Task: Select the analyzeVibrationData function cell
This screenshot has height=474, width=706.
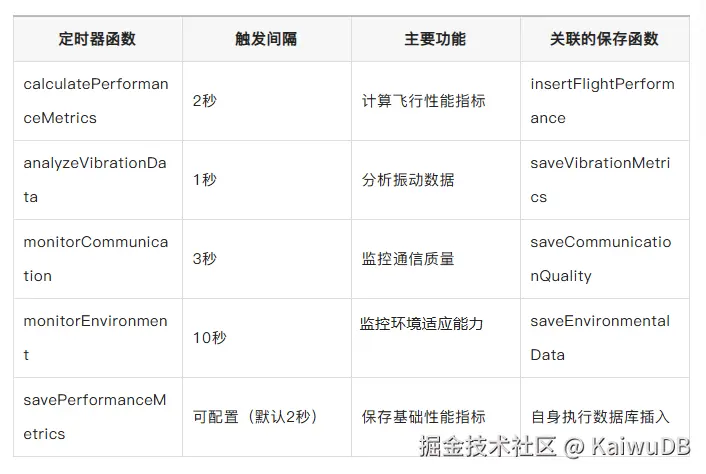Action: pos(96,180)
